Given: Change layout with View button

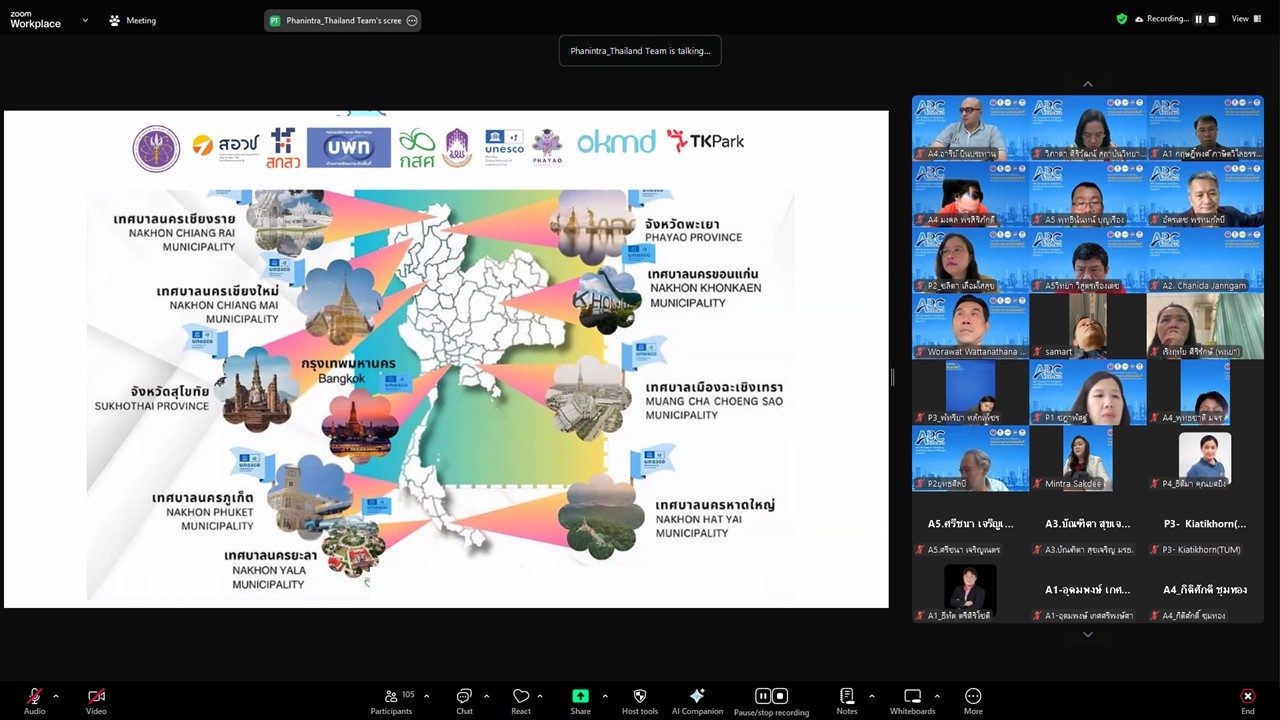Looking at the screenshot, I should [x=1246, y=19].
